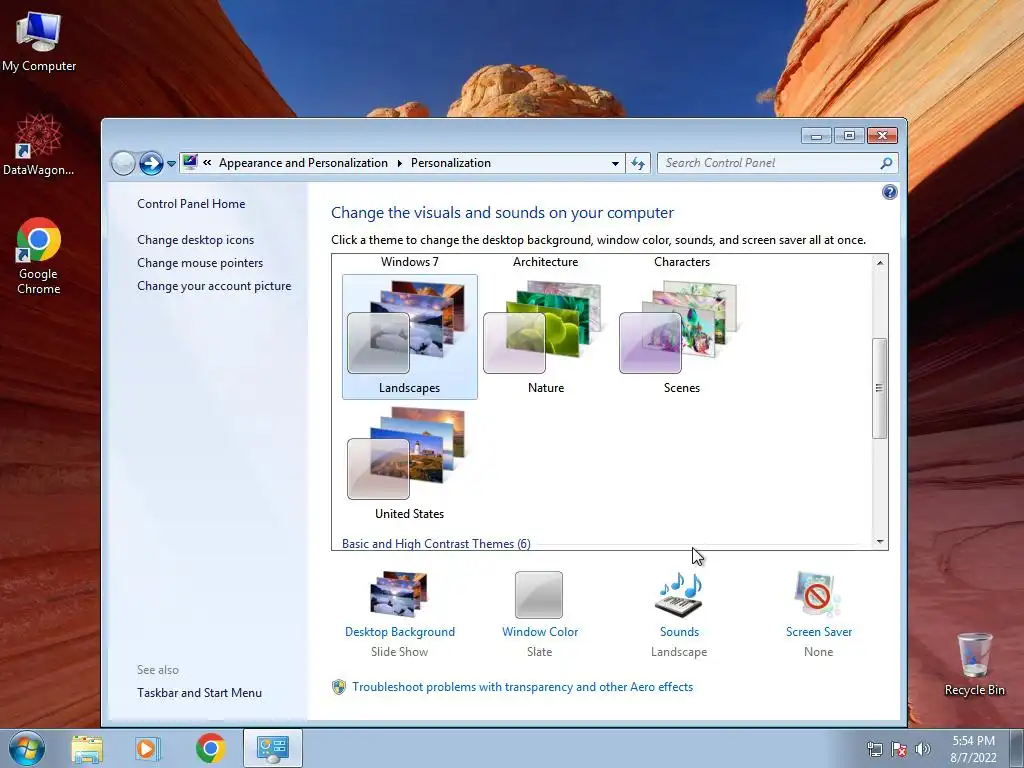Click the Appearance and Personalization breadcrumb
This screenshot has width=1024, height=768.
click(x=303, y=163)
